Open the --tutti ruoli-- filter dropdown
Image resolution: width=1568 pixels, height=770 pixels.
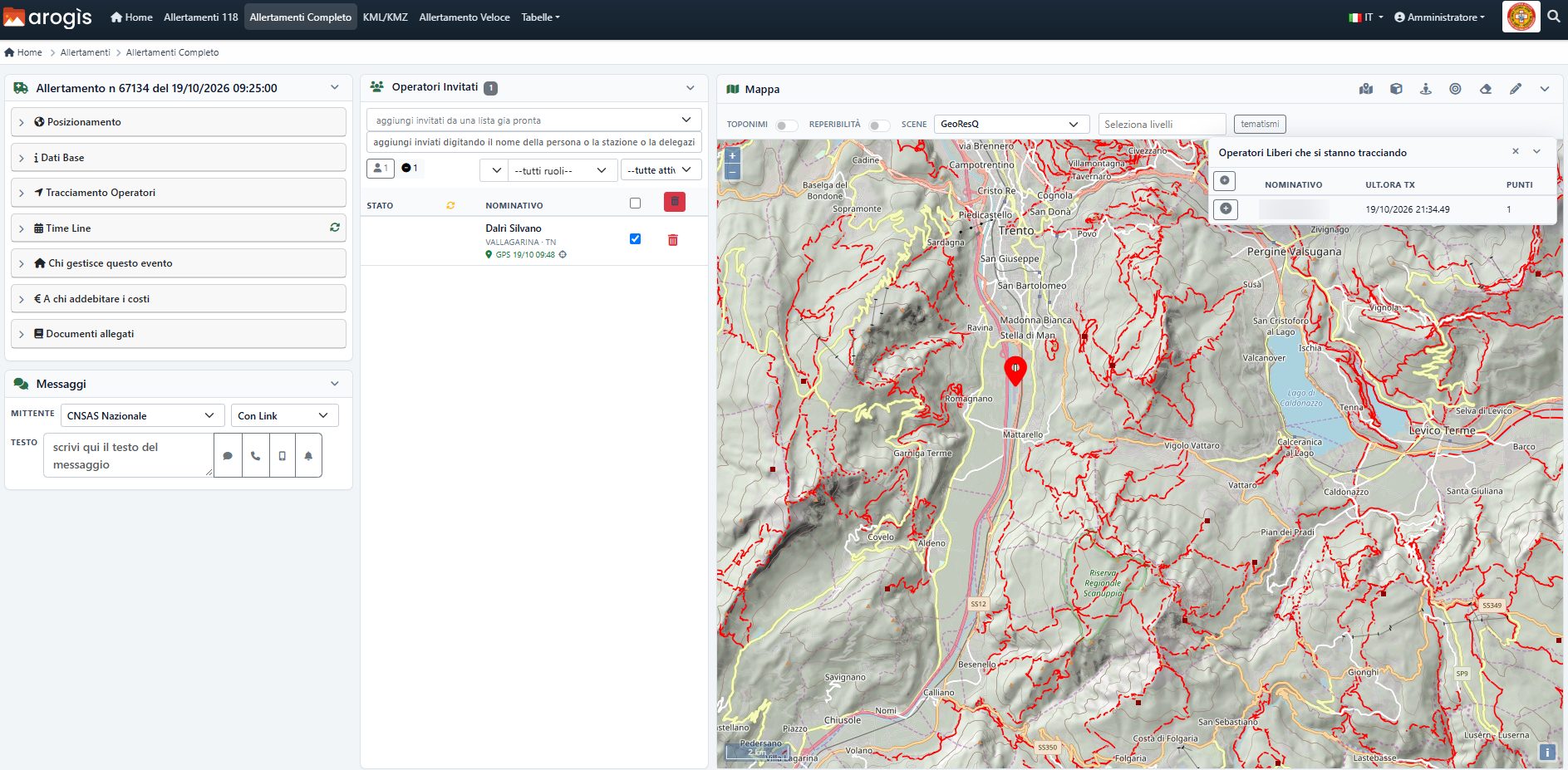(563, 170)
